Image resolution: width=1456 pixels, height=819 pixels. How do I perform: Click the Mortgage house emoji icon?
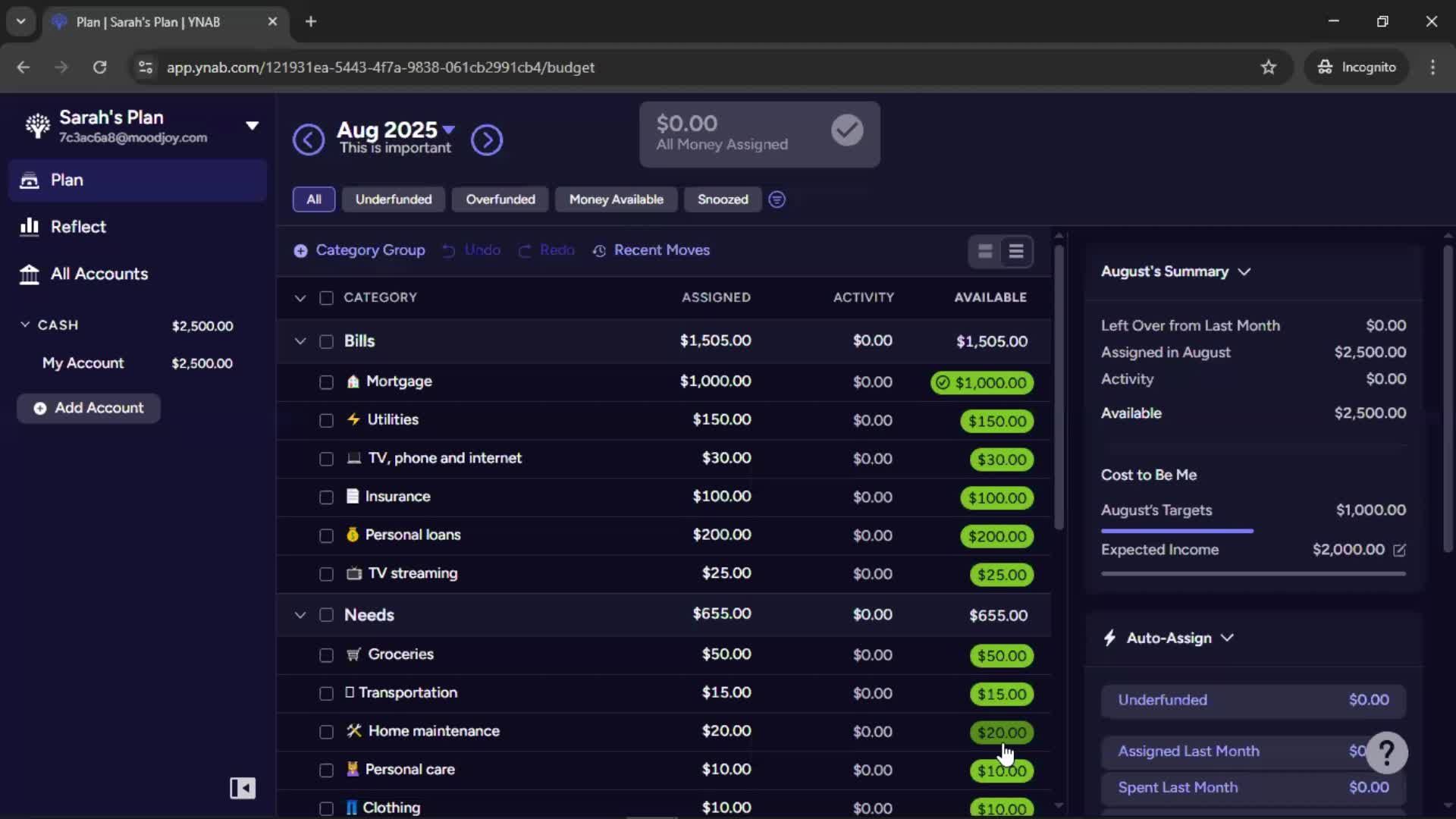353,381
